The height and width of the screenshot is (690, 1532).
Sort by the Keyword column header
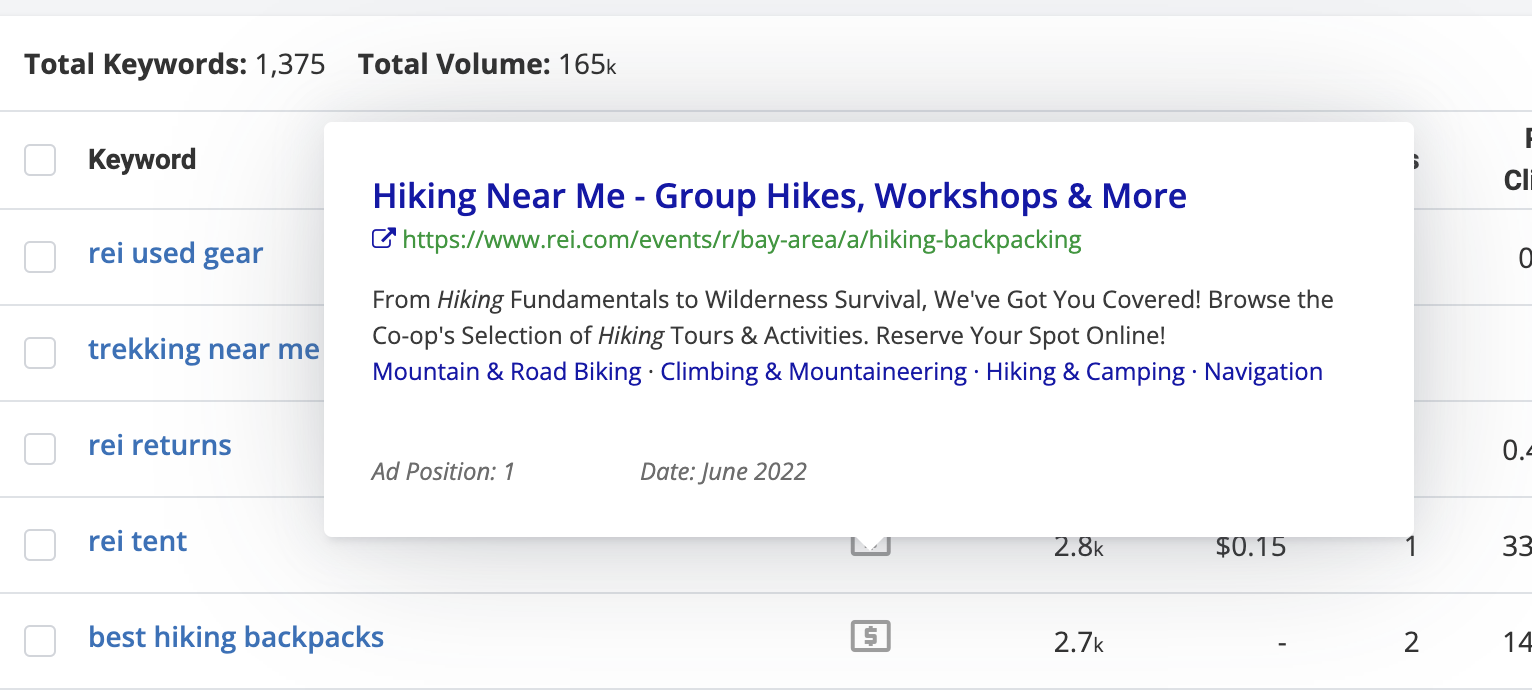[x=142, y=160]
